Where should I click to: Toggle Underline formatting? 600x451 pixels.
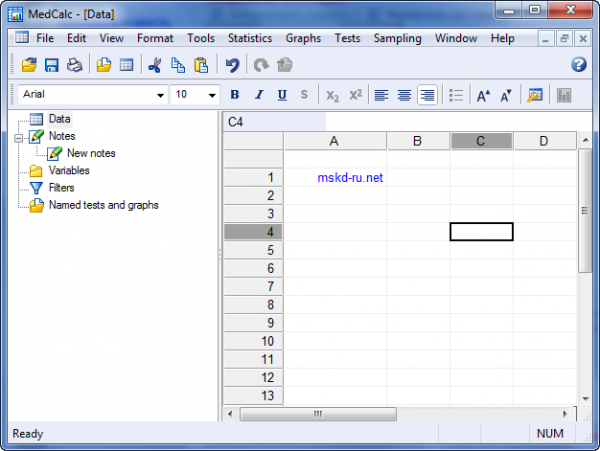point(281,95)
